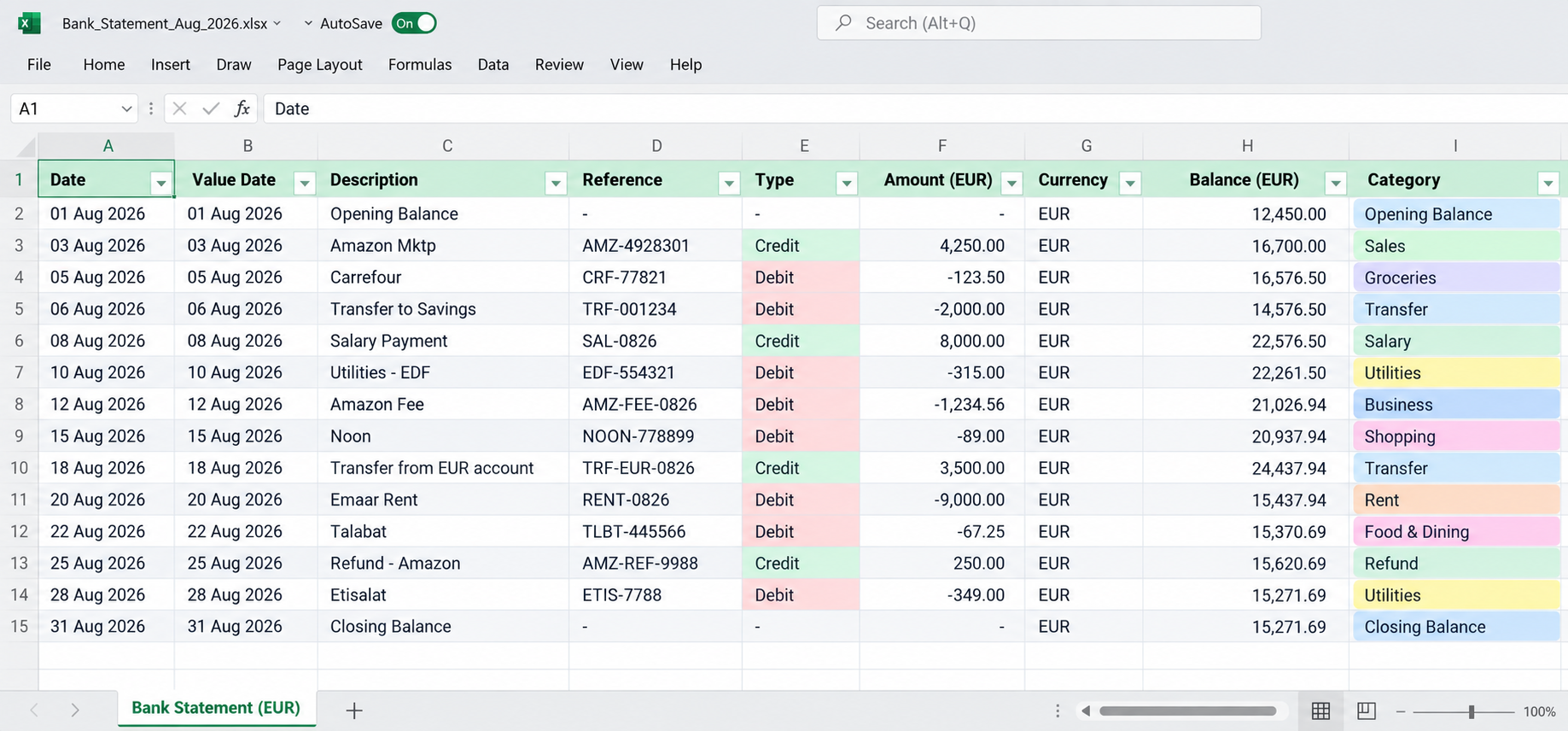1568x731 pixels.
Task: Open the Home ribbon tab
Action: point(104,64)
